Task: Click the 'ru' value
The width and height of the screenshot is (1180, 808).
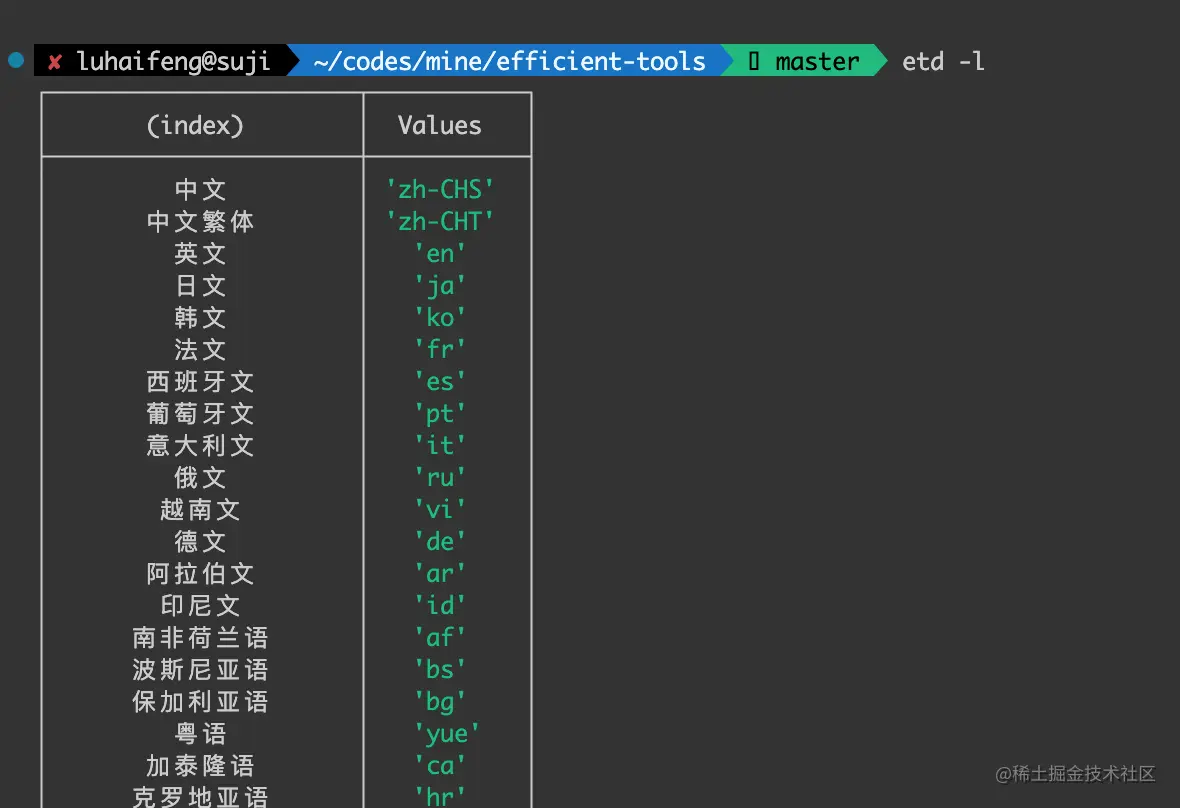Action: (x=440, y=477)
